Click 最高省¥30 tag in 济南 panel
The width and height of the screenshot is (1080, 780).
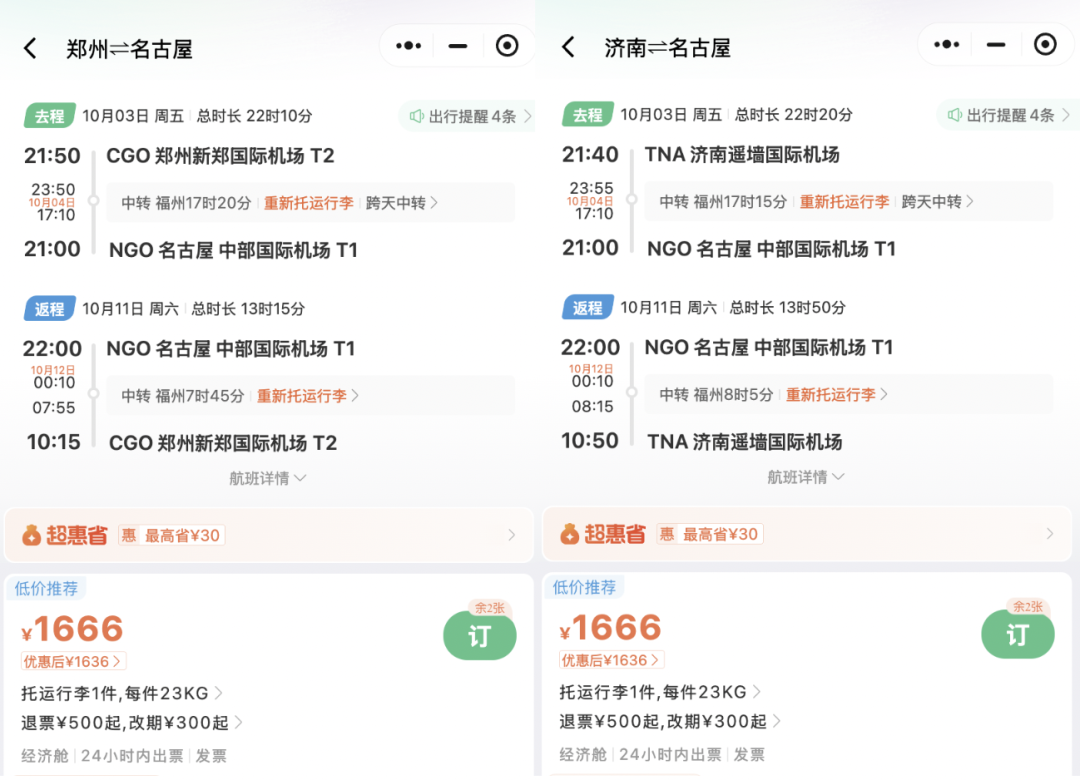(x=711, y=534)
